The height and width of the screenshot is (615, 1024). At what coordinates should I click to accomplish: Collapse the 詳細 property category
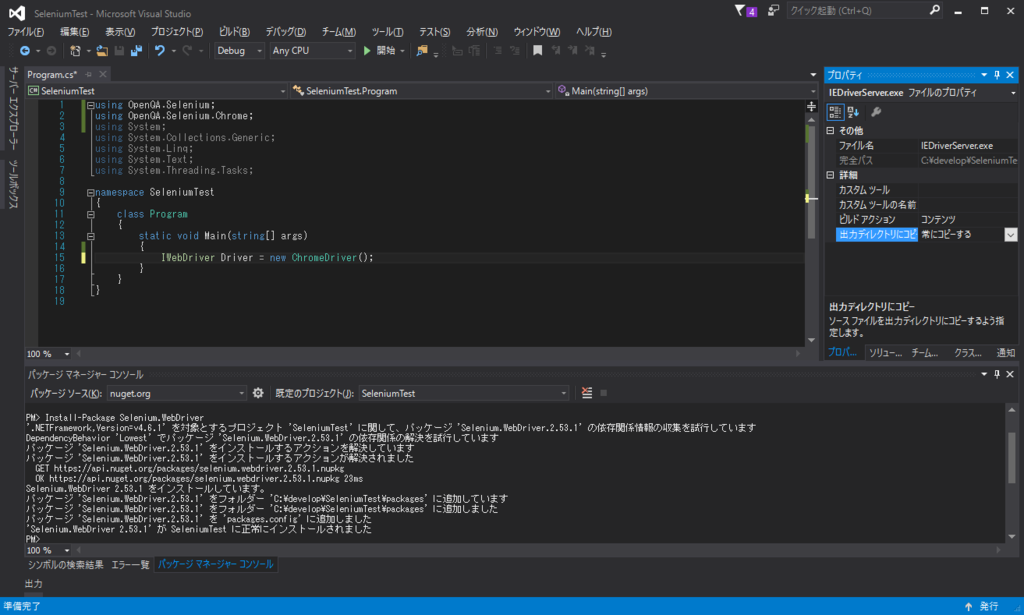pyautogui.click(x=831, y=175)
